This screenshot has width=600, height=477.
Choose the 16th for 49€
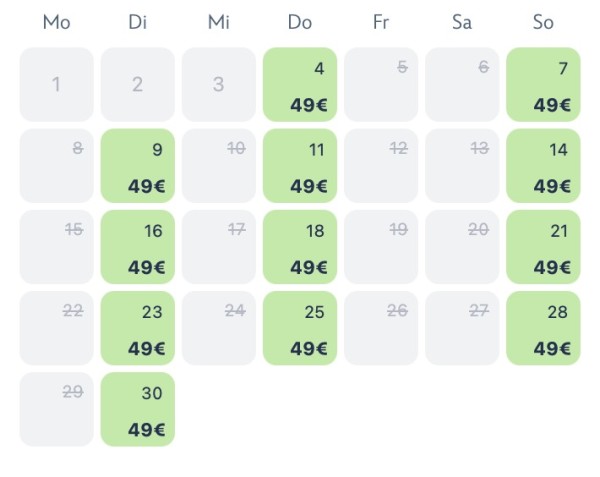point(138,247)
